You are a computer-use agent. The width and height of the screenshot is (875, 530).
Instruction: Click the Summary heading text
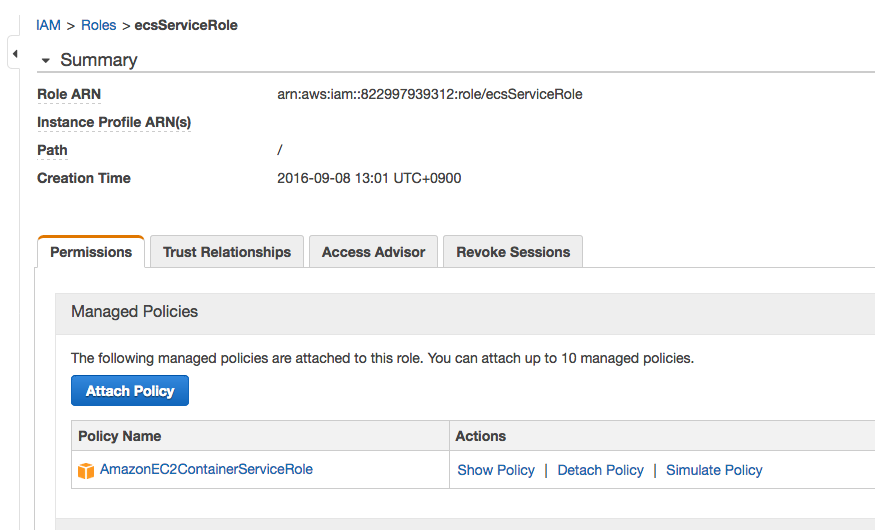(x=99, y=60)
